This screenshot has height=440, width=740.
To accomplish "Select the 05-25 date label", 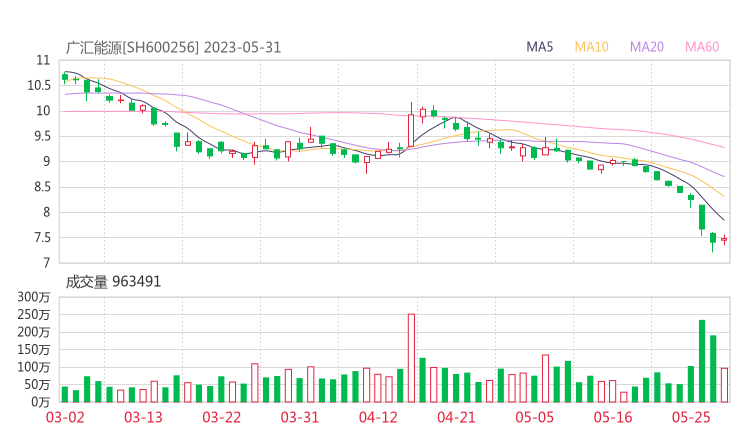I will click(691, 417).
